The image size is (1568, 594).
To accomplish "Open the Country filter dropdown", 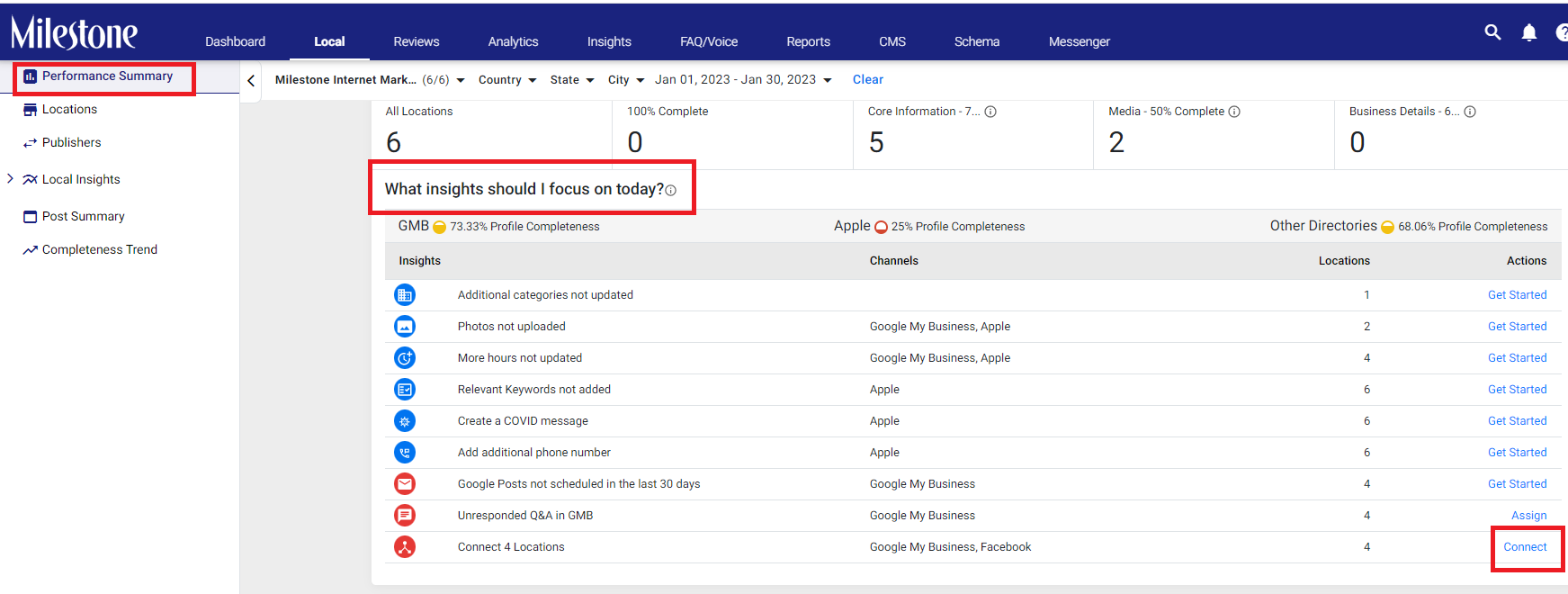I will click(507, 80).
